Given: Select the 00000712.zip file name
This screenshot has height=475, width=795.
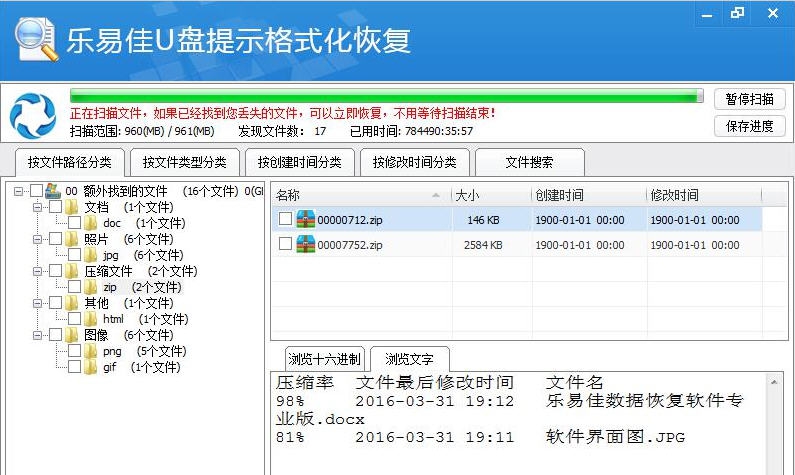Looking at the screenshot, I should tap(350, 220).
